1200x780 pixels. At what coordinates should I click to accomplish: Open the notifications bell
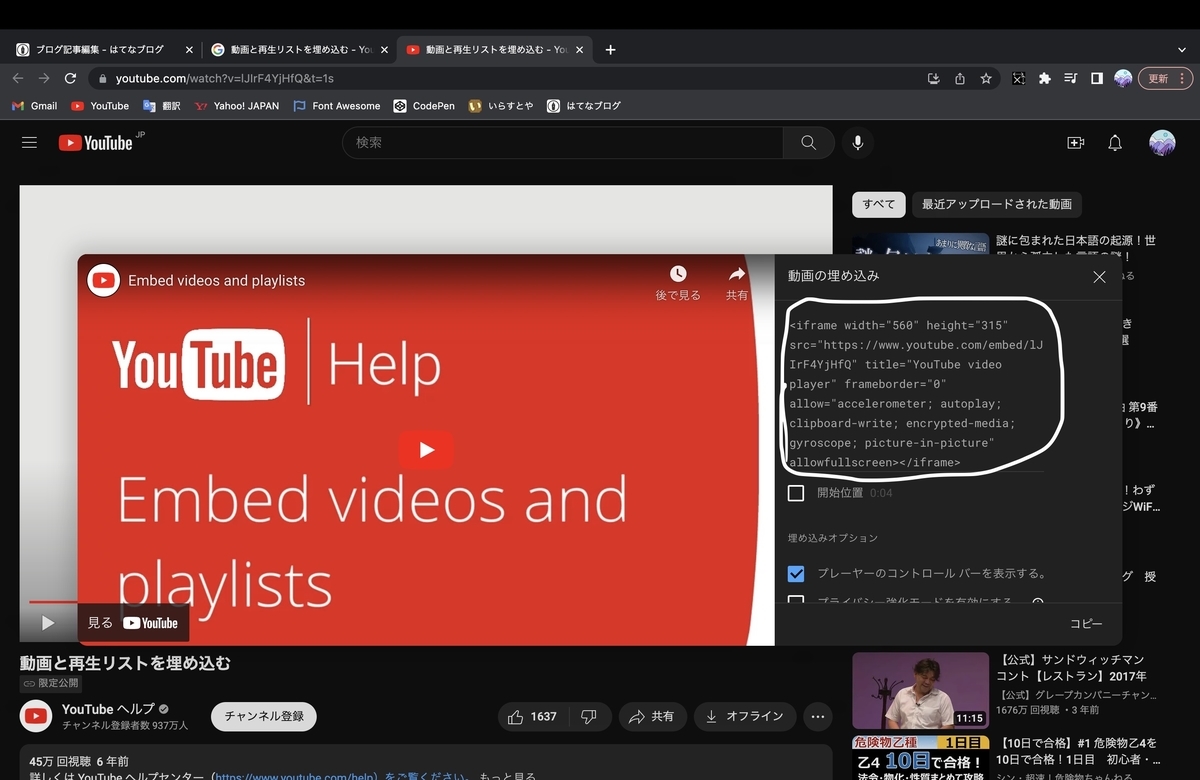point(1115,143)
